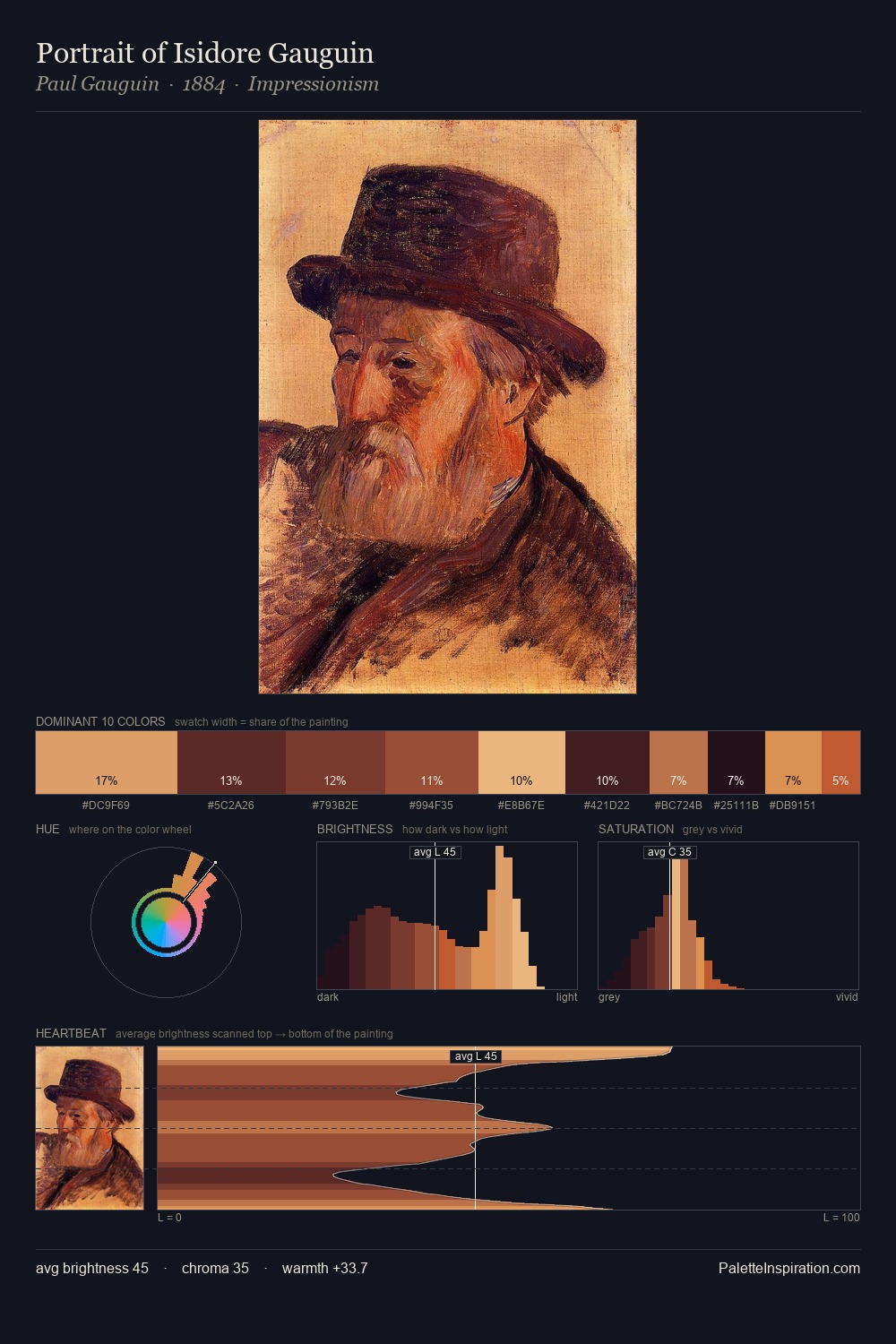Click the 'chroma 35' footer stat
The width and height of the screenshot is (896, 1344).
(x=215, y=1269)
